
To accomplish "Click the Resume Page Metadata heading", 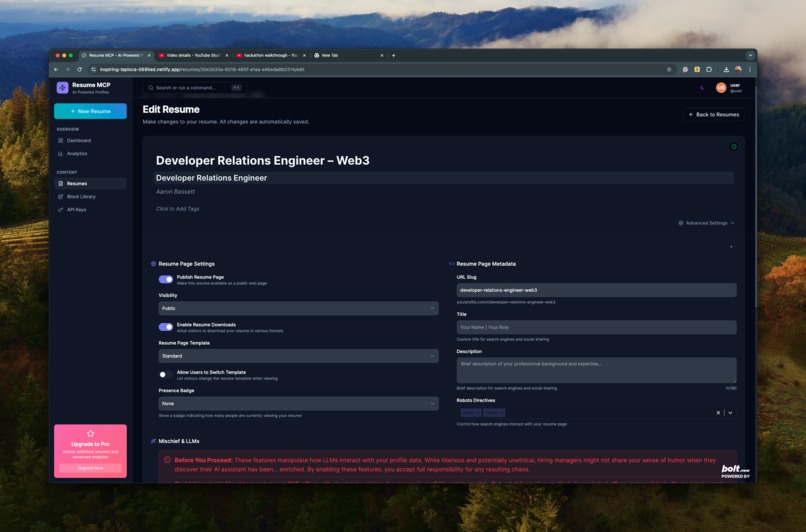I will tap(486, 264).
